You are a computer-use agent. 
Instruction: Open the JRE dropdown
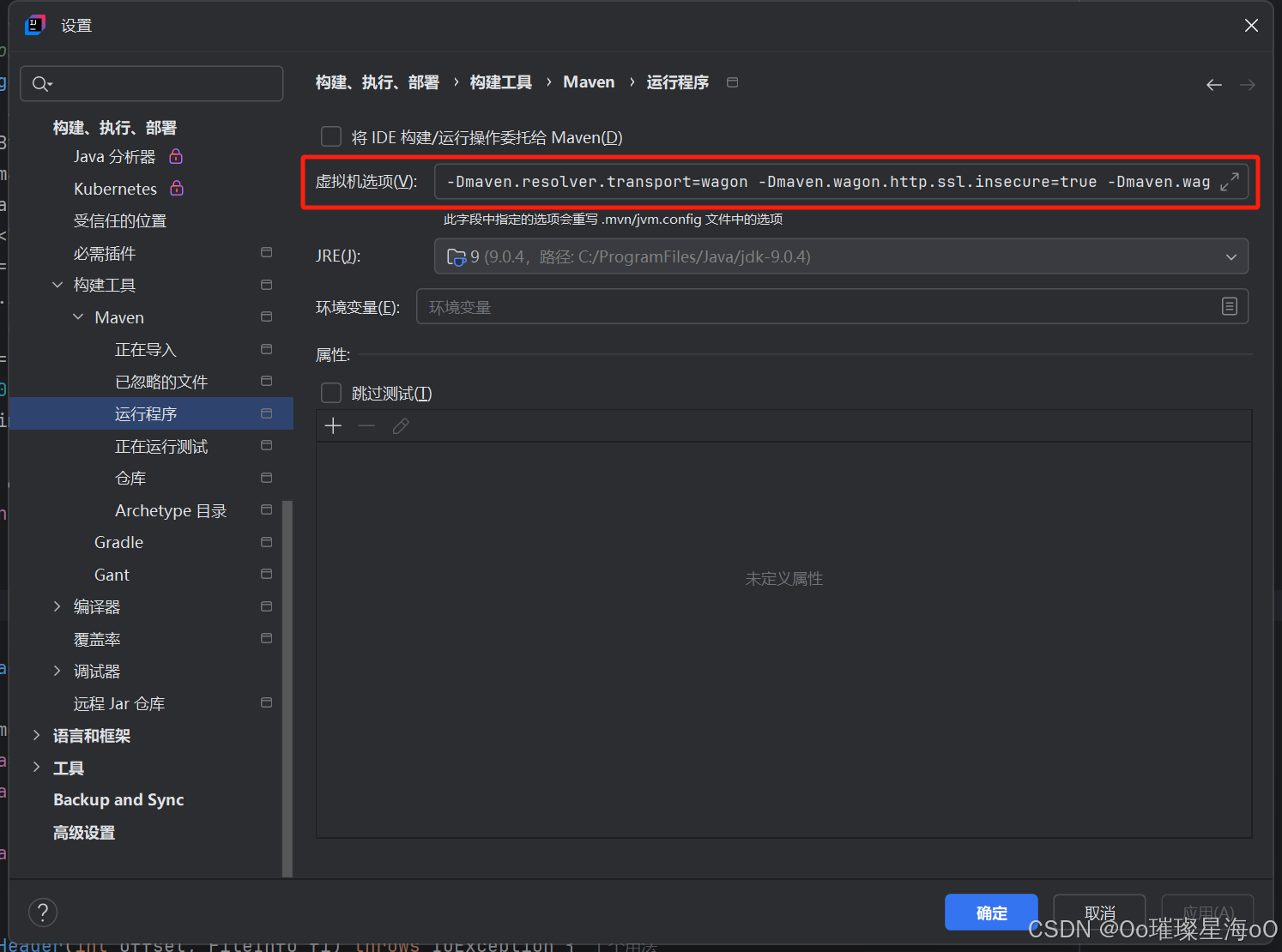(1231, 256)
